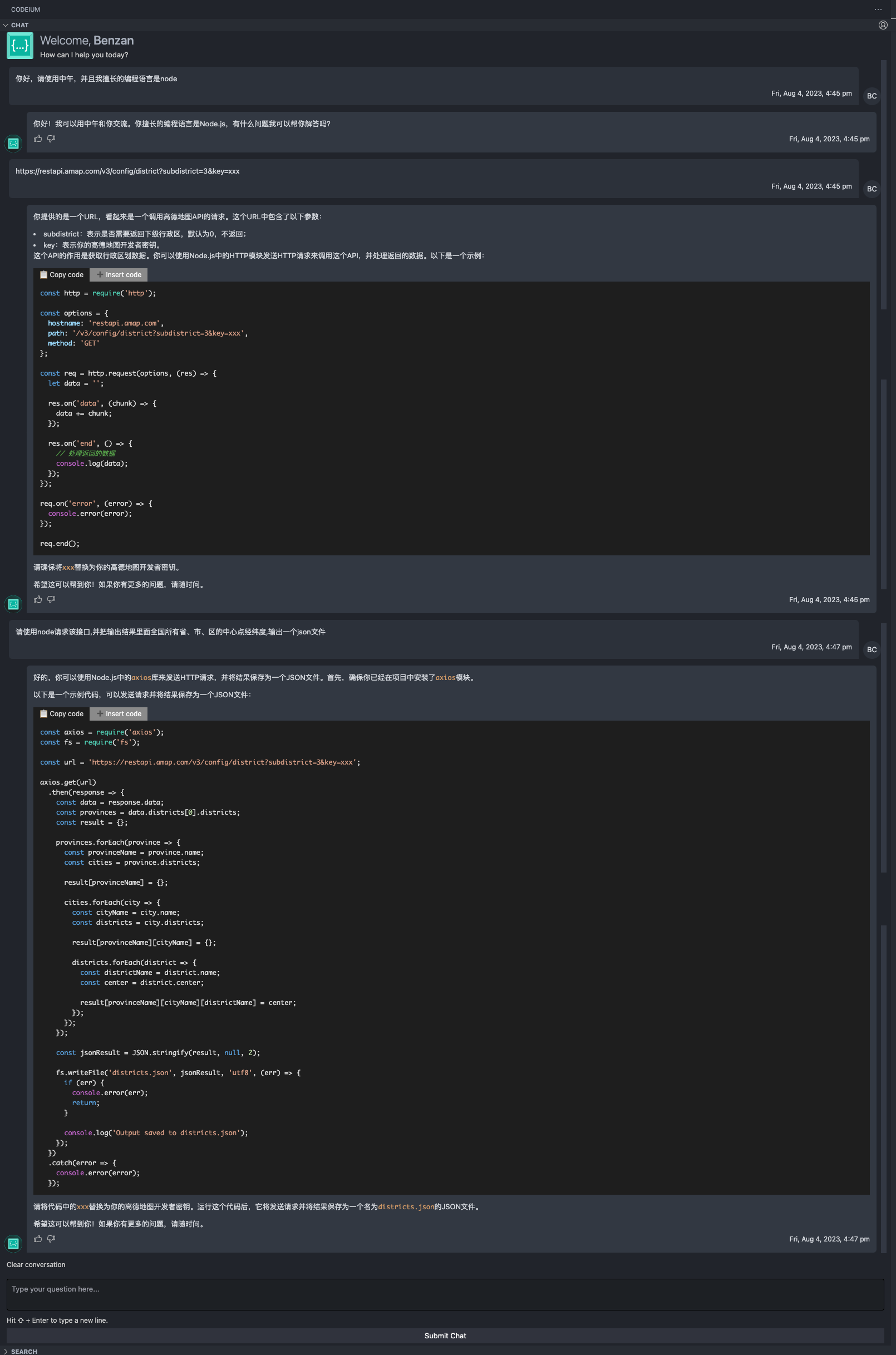896x1355 pixels.
Task: Click BC avatar next to first user message
Action: click(x=872, y=96)
